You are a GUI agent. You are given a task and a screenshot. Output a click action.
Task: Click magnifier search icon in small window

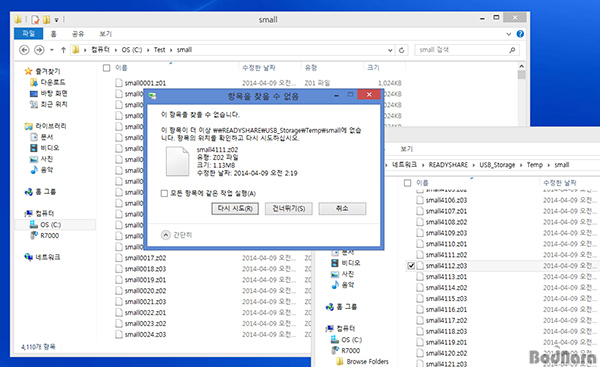(x=512, y=50)
